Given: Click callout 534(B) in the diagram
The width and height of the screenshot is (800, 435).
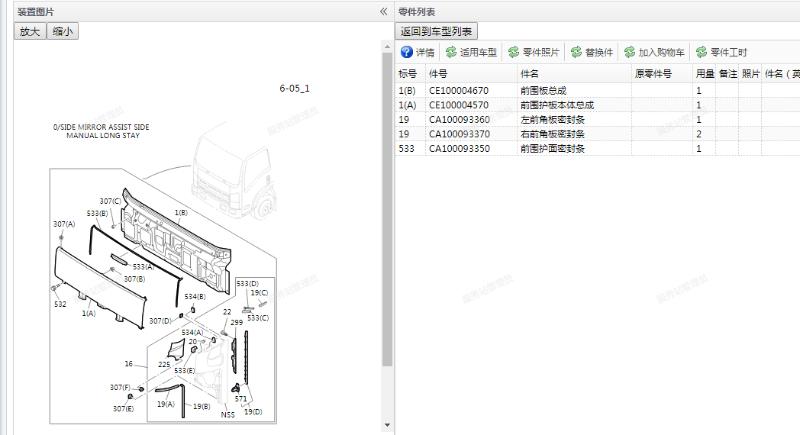Looking at the screenshot, I should (195, 296).
